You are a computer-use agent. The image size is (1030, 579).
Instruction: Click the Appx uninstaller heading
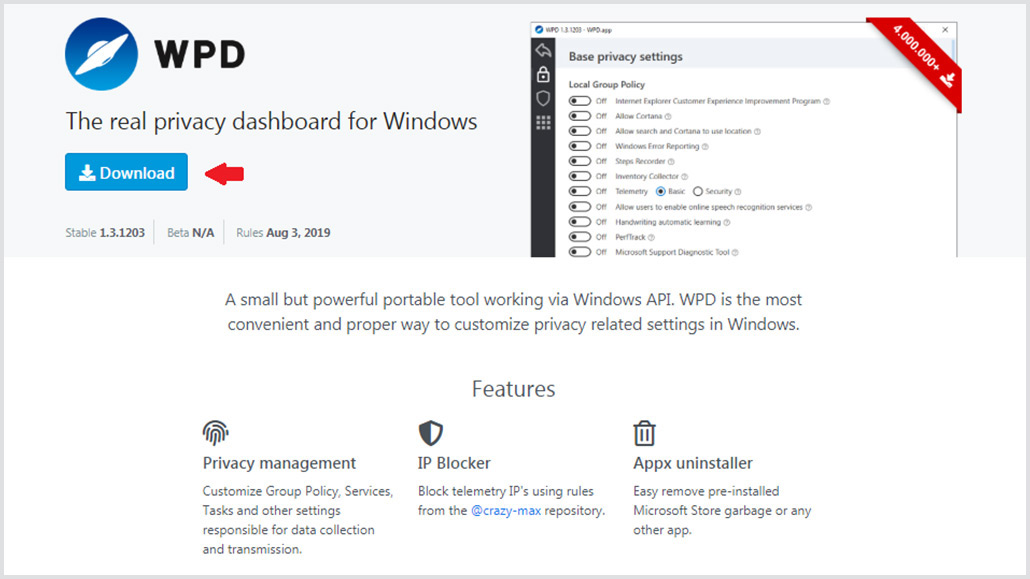point(692,463)
